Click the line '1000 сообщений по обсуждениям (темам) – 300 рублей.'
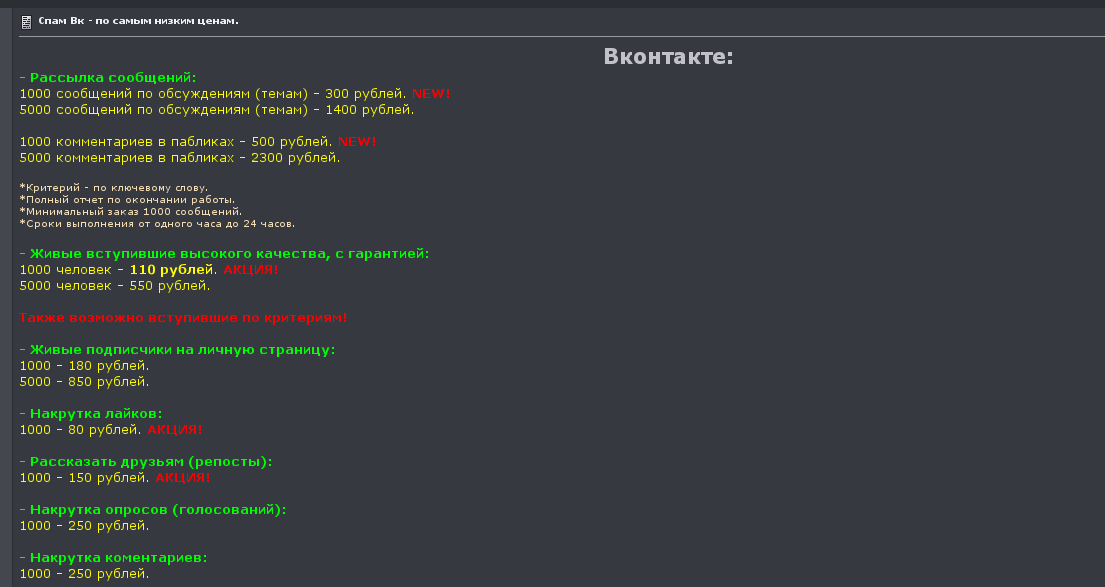 [x=213, y=94]
